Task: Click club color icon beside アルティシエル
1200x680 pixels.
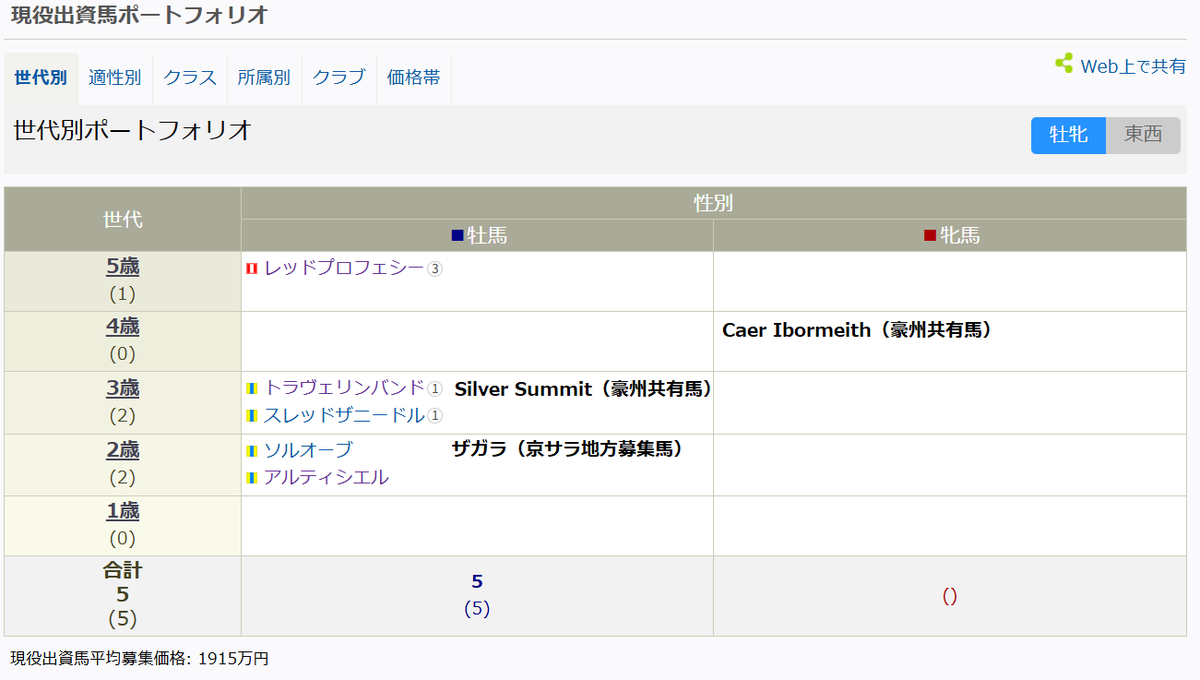Action: click(x=253, y=477)
